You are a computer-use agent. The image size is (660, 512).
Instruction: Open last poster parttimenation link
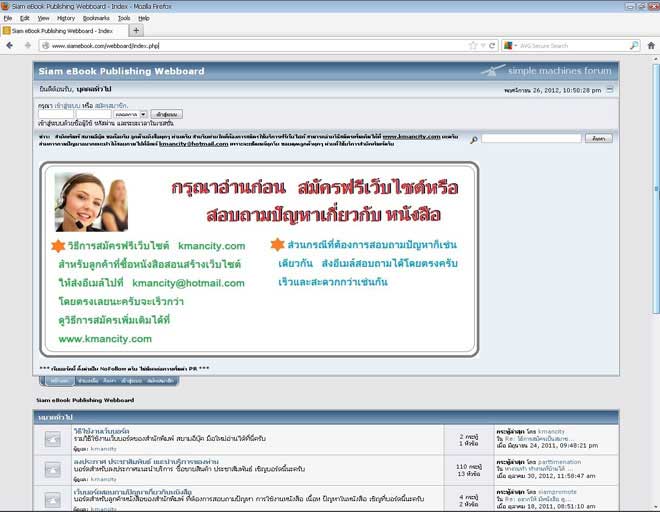click(559, 462)
